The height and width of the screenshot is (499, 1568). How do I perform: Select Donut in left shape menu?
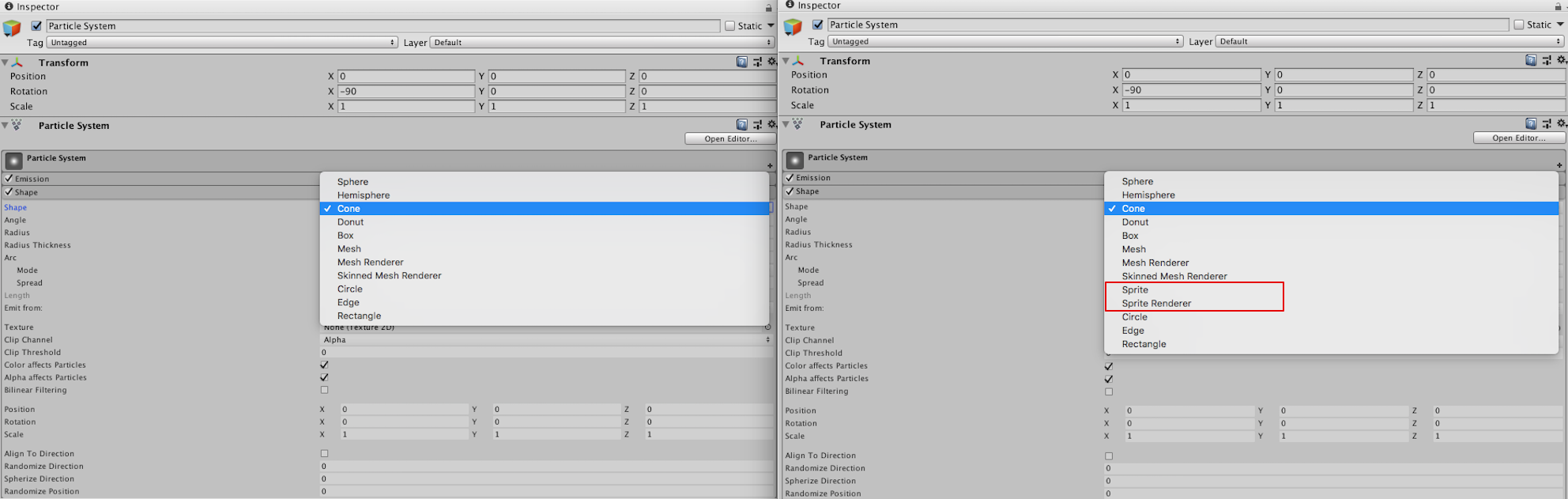[x=545, y=222]
